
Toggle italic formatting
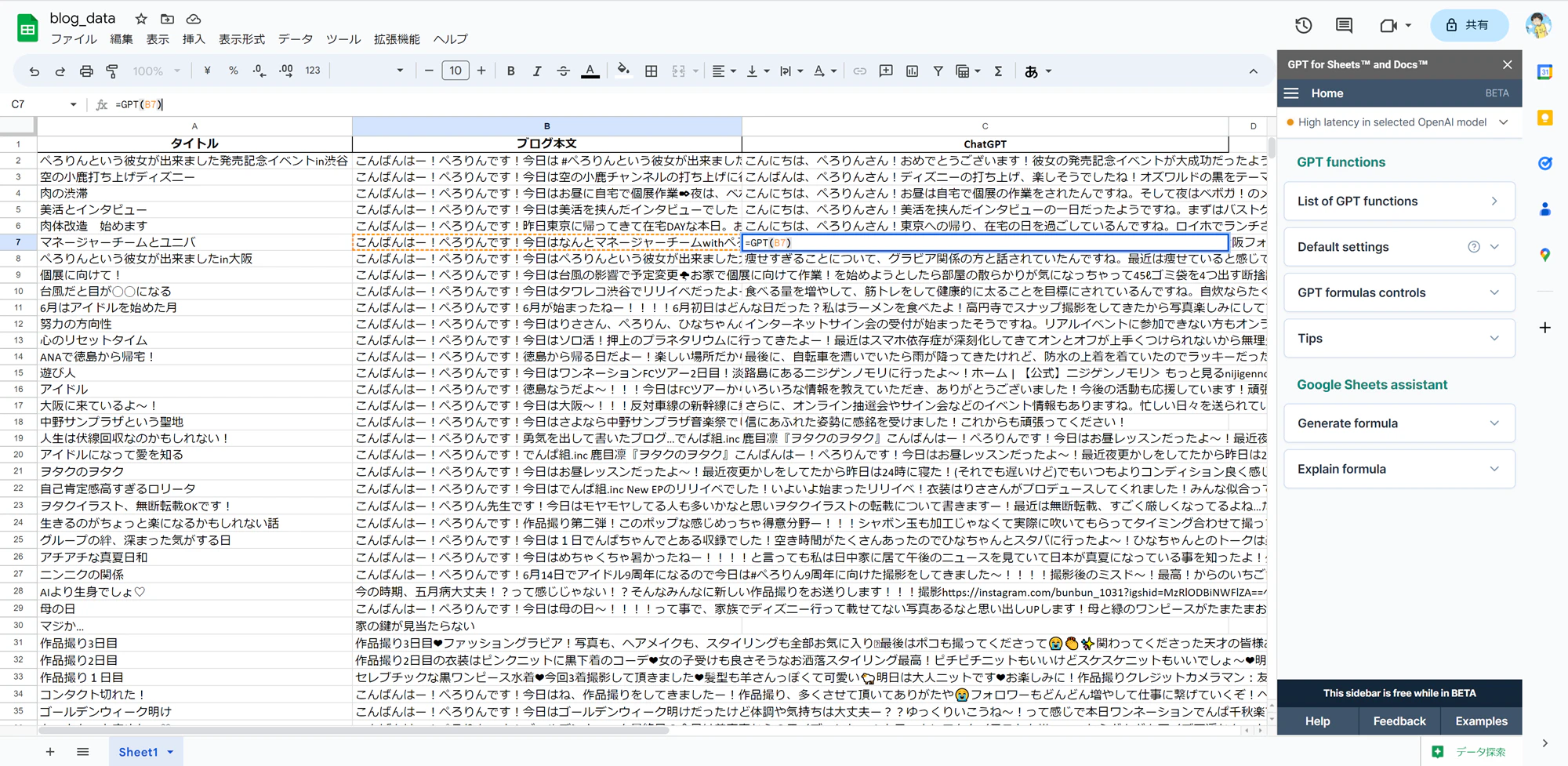[x=537, y=71]
